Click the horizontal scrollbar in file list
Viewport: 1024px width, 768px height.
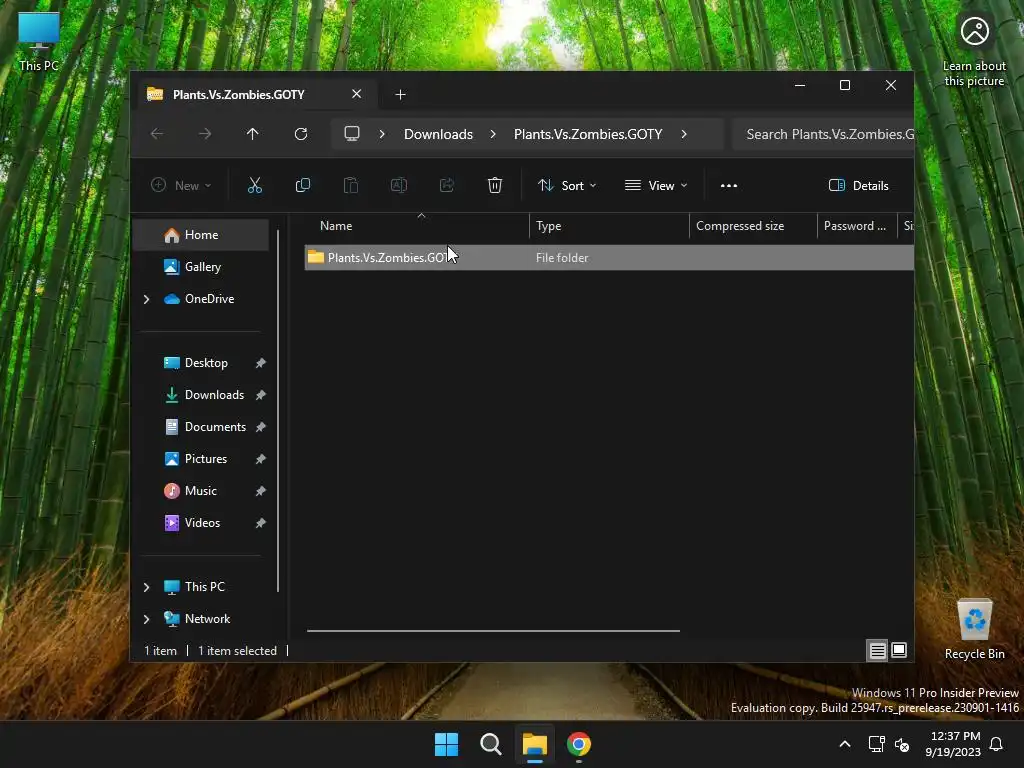pyautogui.click(x=493, y=631)
